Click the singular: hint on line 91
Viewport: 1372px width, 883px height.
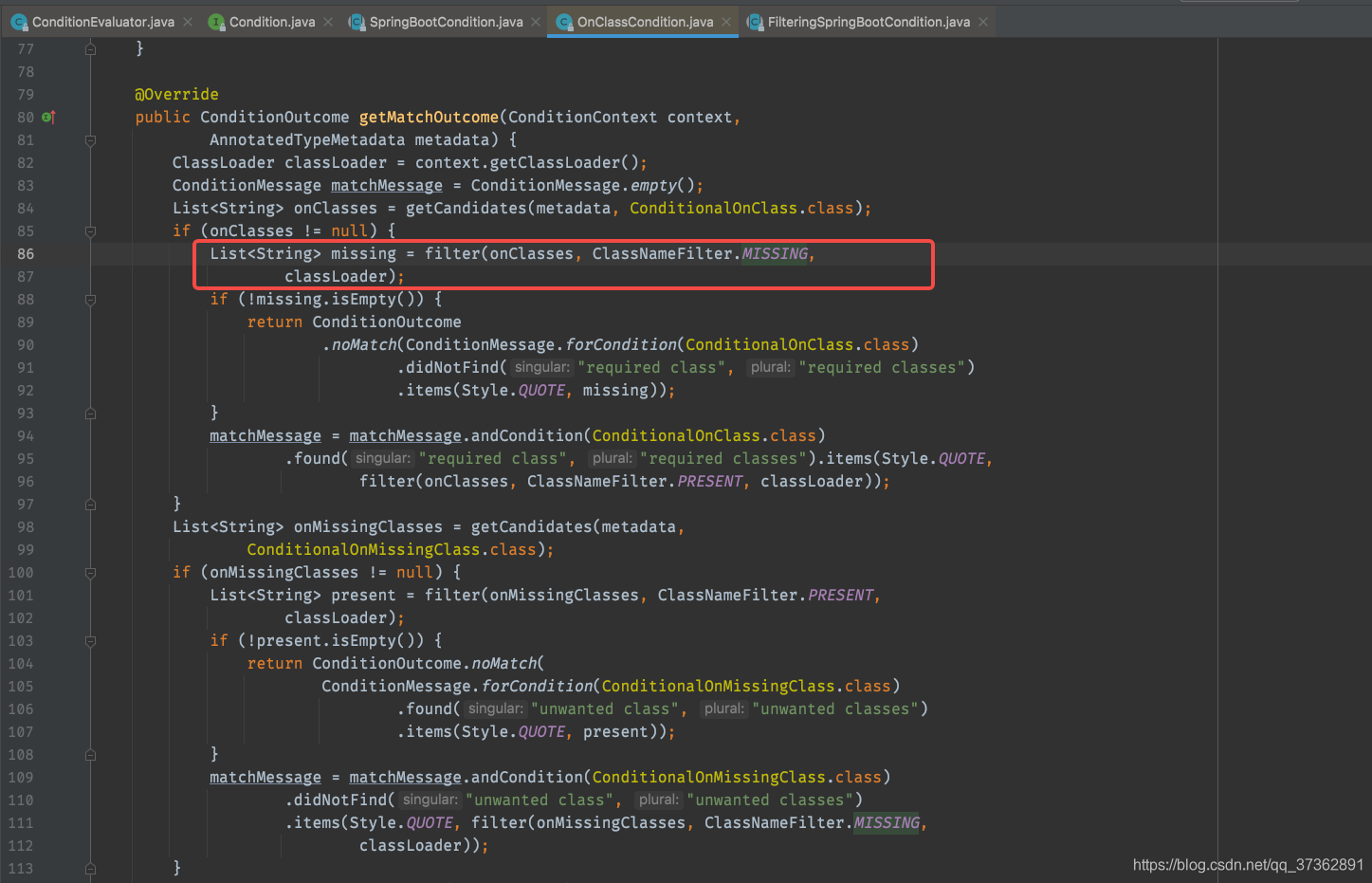point(542,367)
